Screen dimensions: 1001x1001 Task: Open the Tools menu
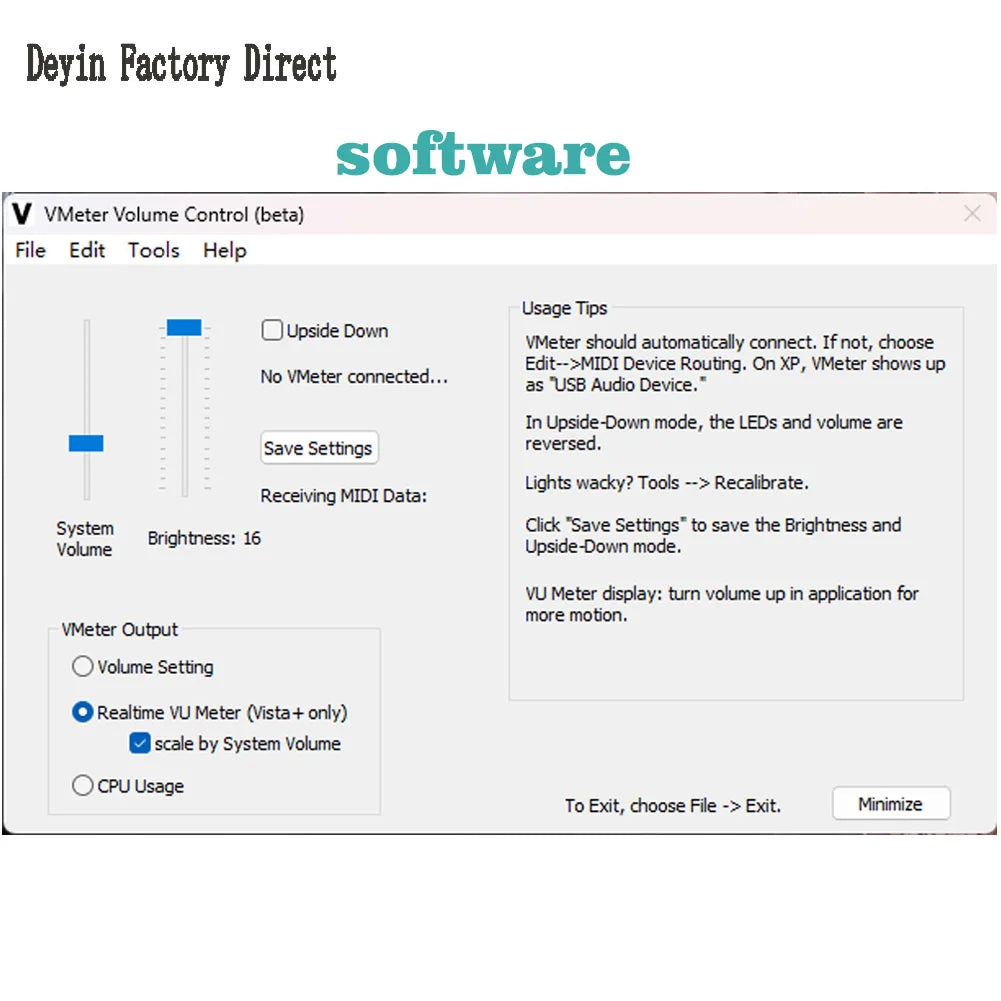tap(154, 250)
